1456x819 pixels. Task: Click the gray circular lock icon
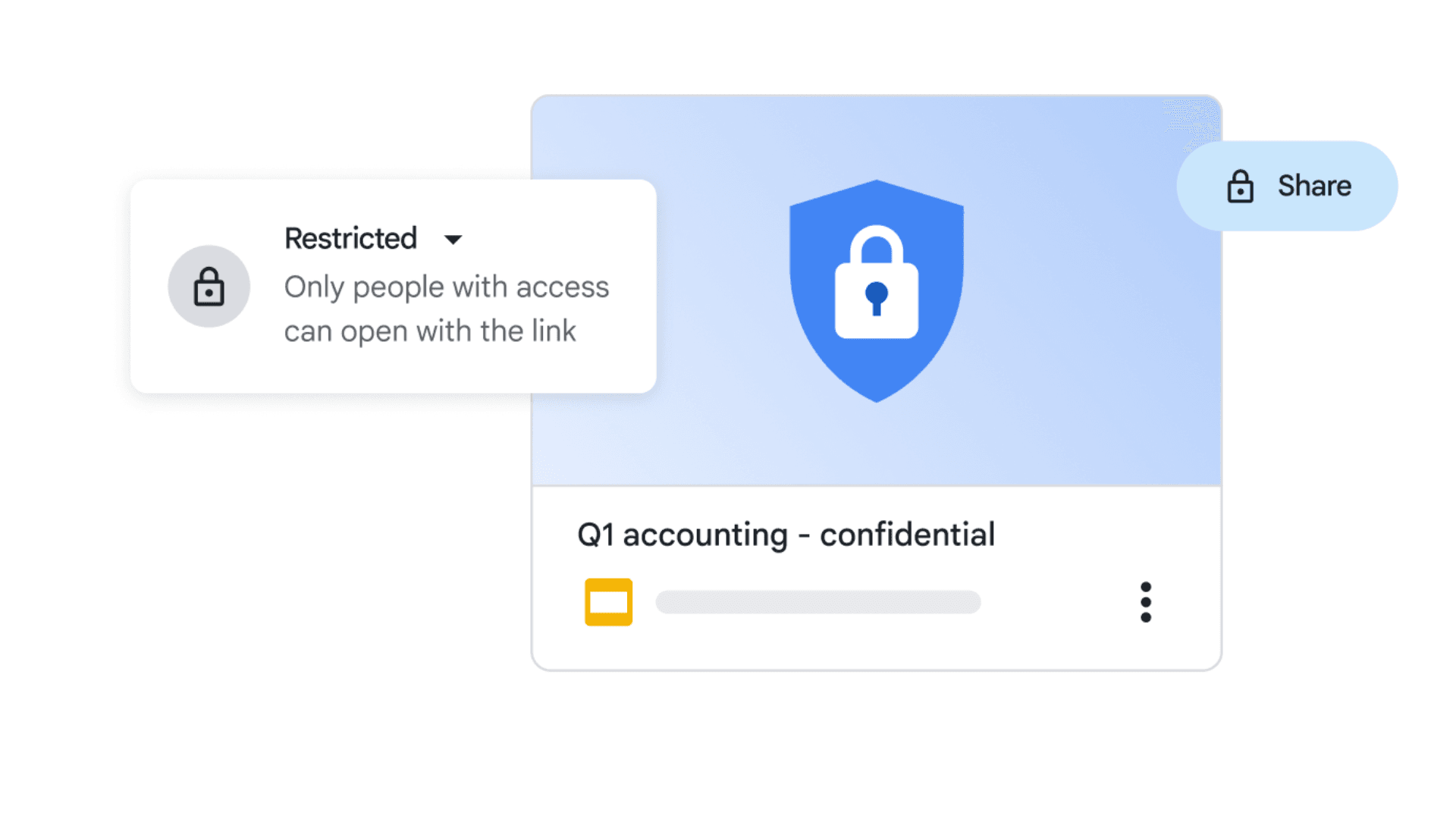pyautogui.click(x=209, y=286)
